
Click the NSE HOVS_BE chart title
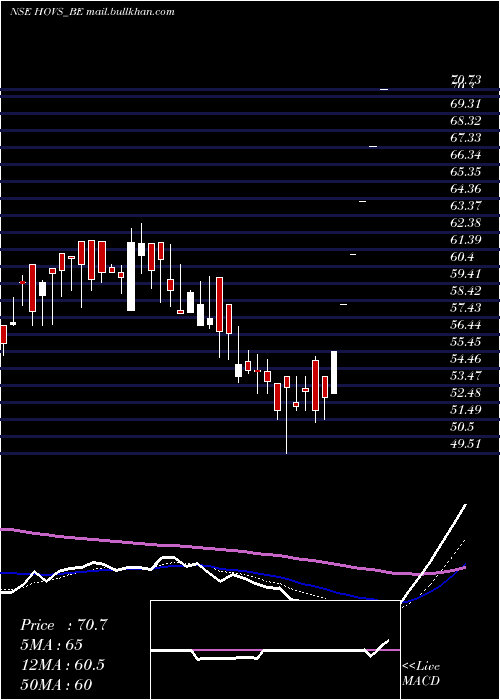pyautogui.click(x=92, y=12)
